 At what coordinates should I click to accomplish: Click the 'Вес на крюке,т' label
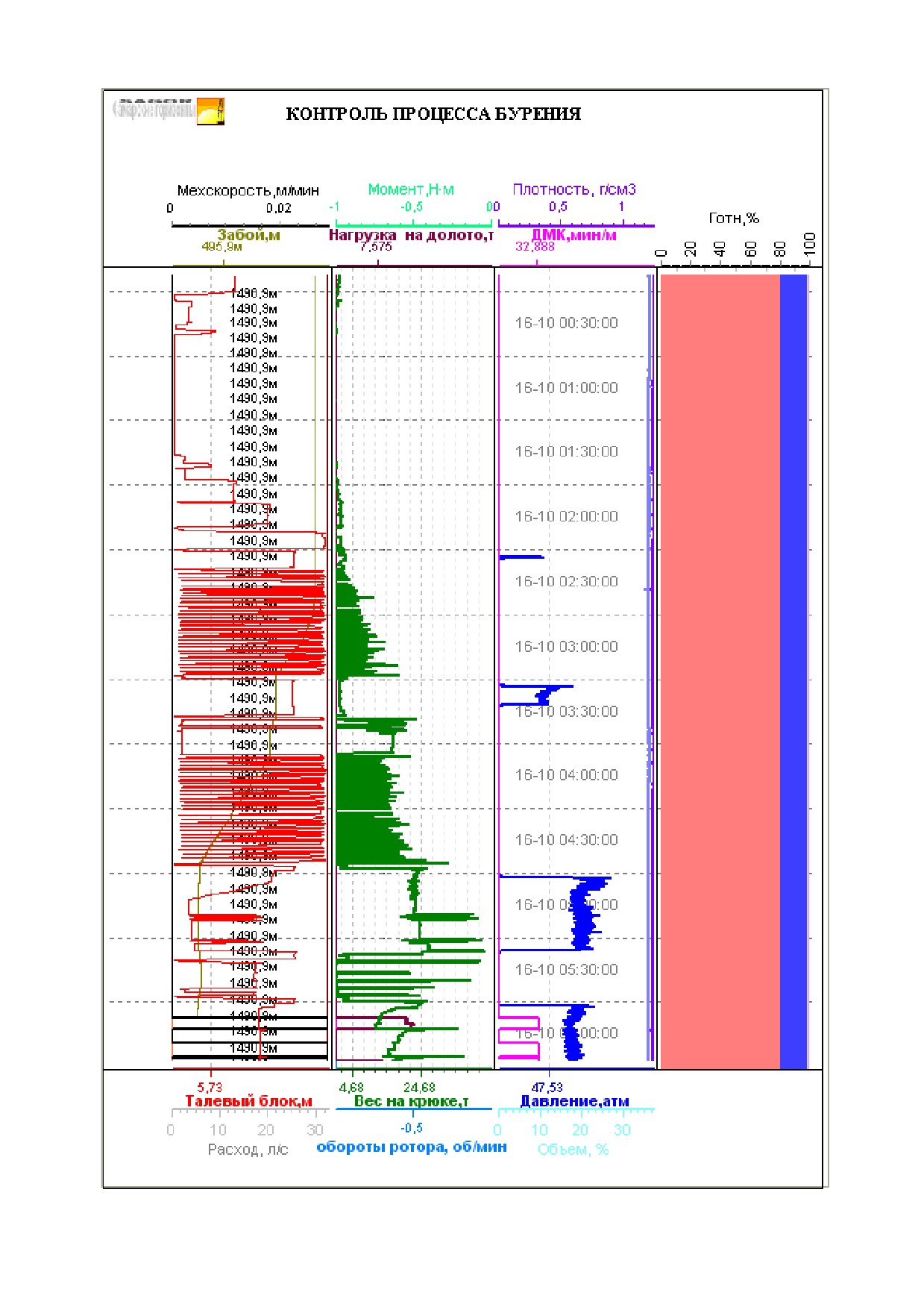[x=411, y=1101]
